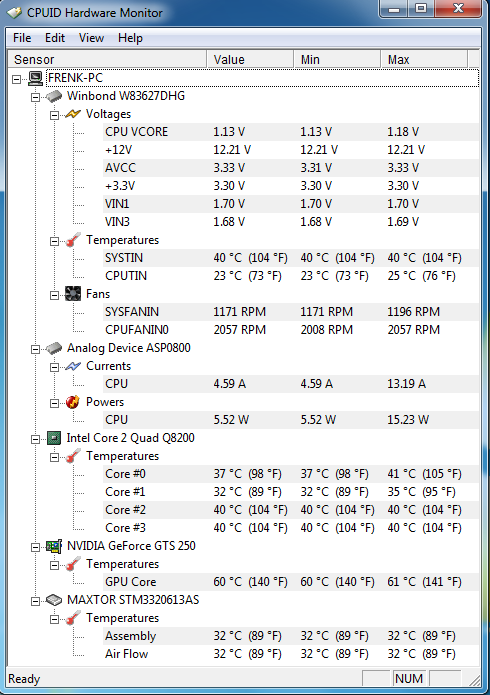Click the NVIDIA GeForce GTS 250 card icon
Image resolution: width=490 pixels, height=695 pixels.
point(54,546)
